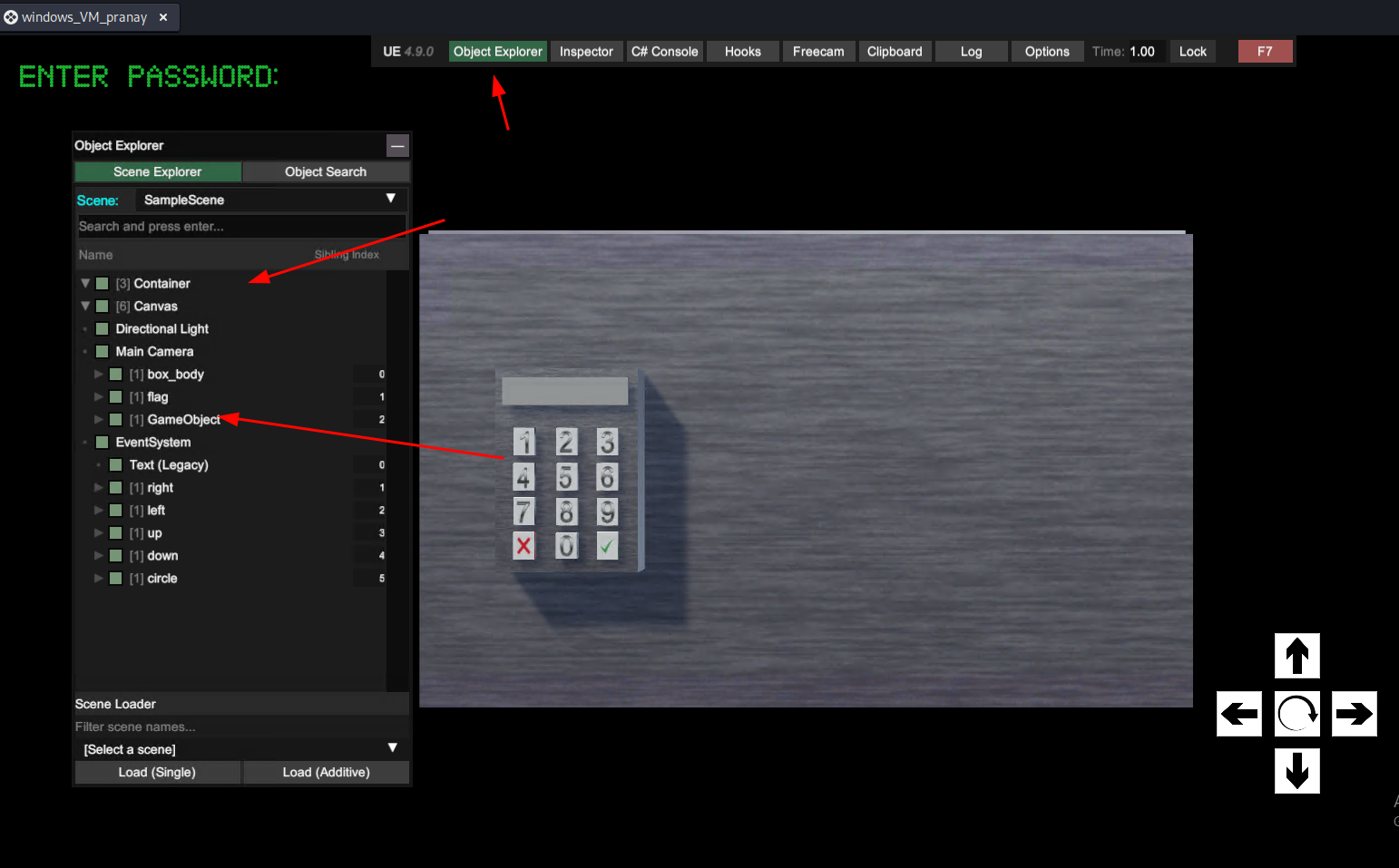This screenshot has width=1399, height=868.
Task: Disable the EventSystem object checkbox
Action: (x=103, y=443)
